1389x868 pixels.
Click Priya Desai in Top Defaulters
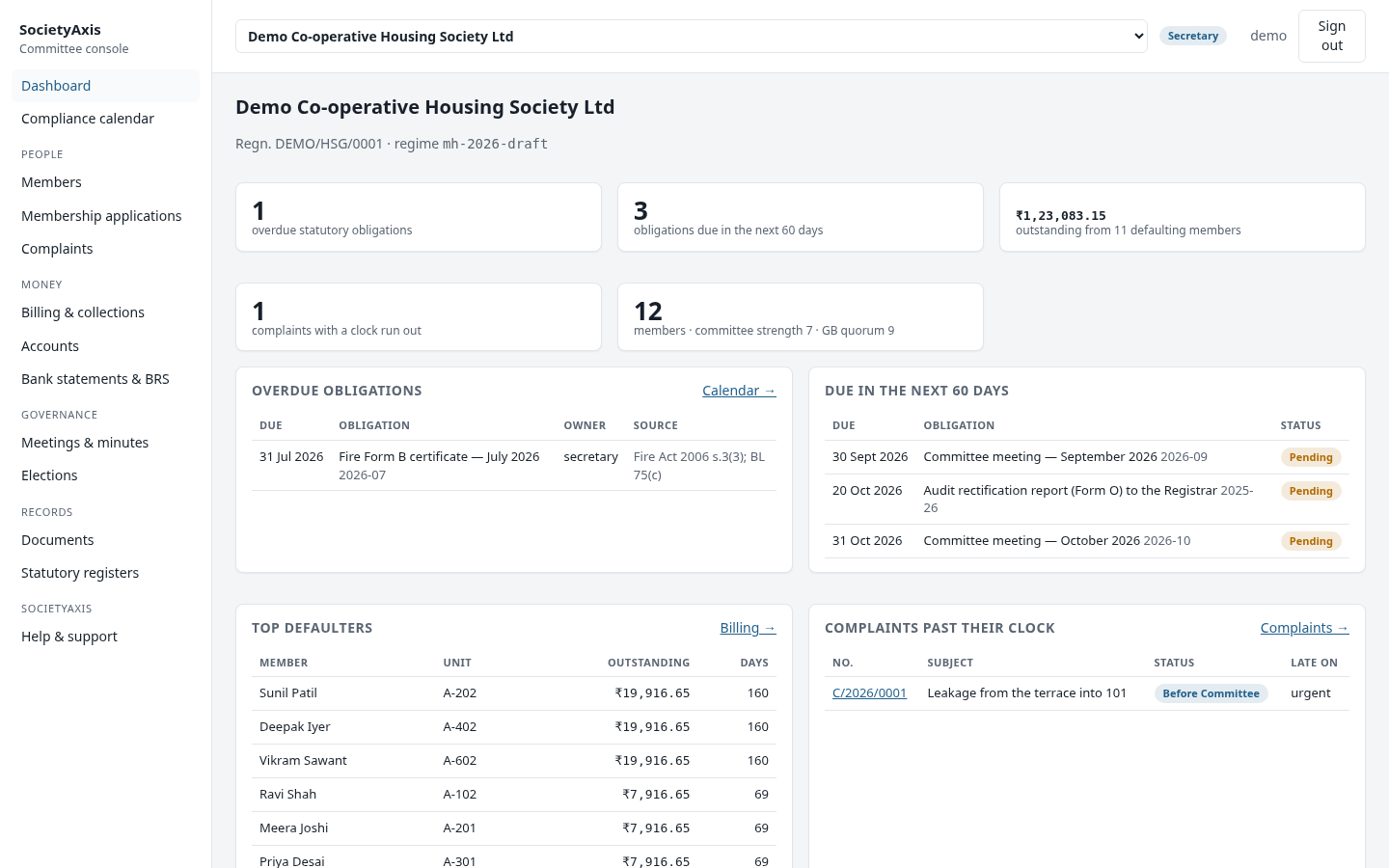(x=292, y=861)
